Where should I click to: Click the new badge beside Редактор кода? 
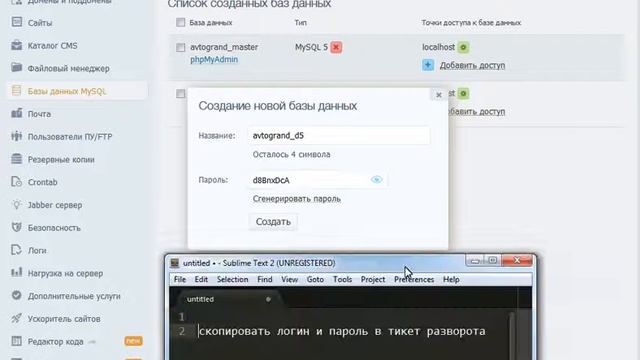click(x=133, y=340)
